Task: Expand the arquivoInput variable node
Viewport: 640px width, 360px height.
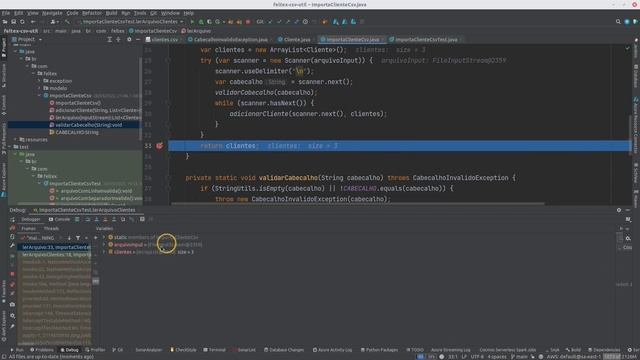Action: (x=104, y=244)
